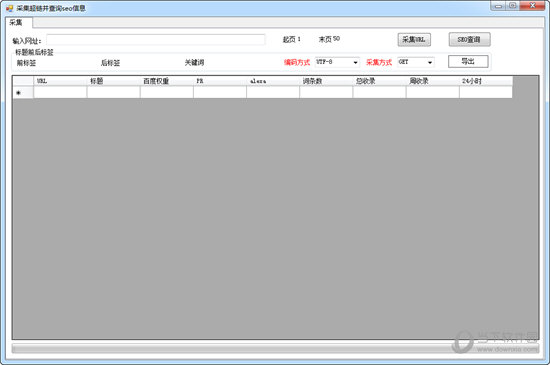Click the 周收录 column header
The width and height of the screenshot is (550, 365).
(x=433, y=81)
